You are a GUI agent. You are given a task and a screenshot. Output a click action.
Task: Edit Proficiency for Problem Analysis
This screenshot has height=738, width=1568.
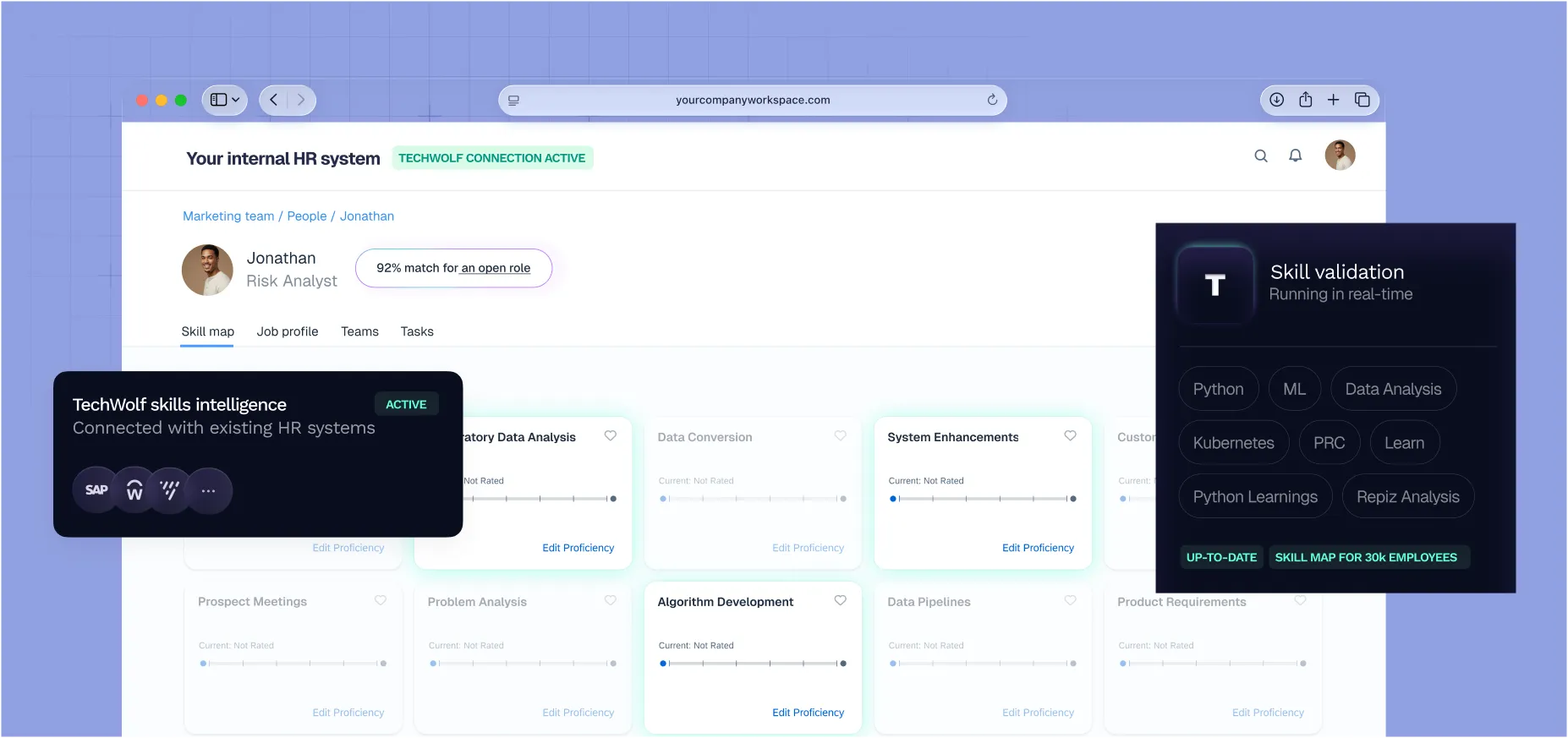pos(578,713)
